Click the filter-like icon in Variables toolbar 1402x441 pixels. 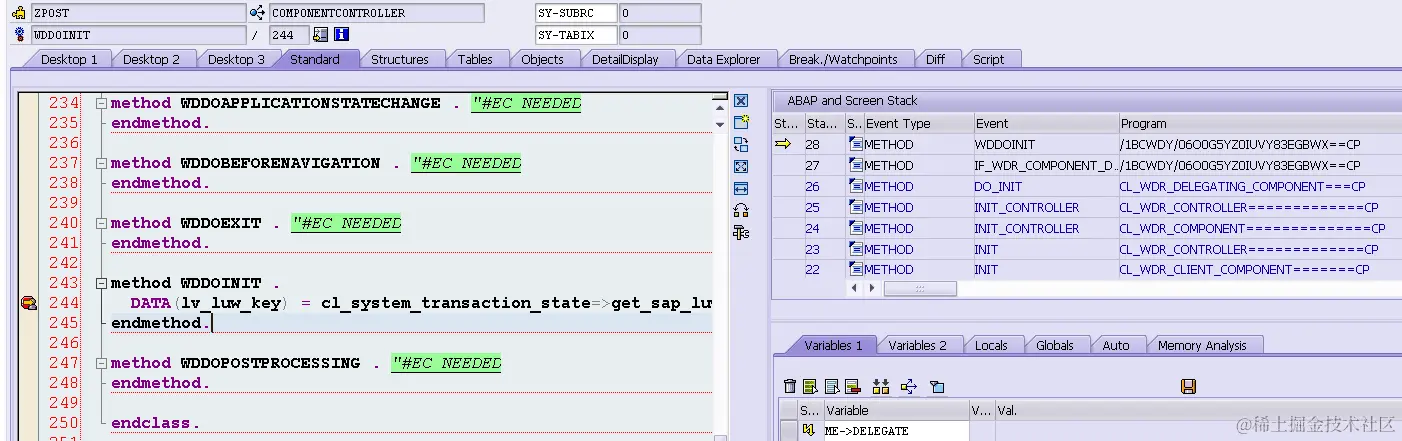pyautogui.click(x=937, y=386)
